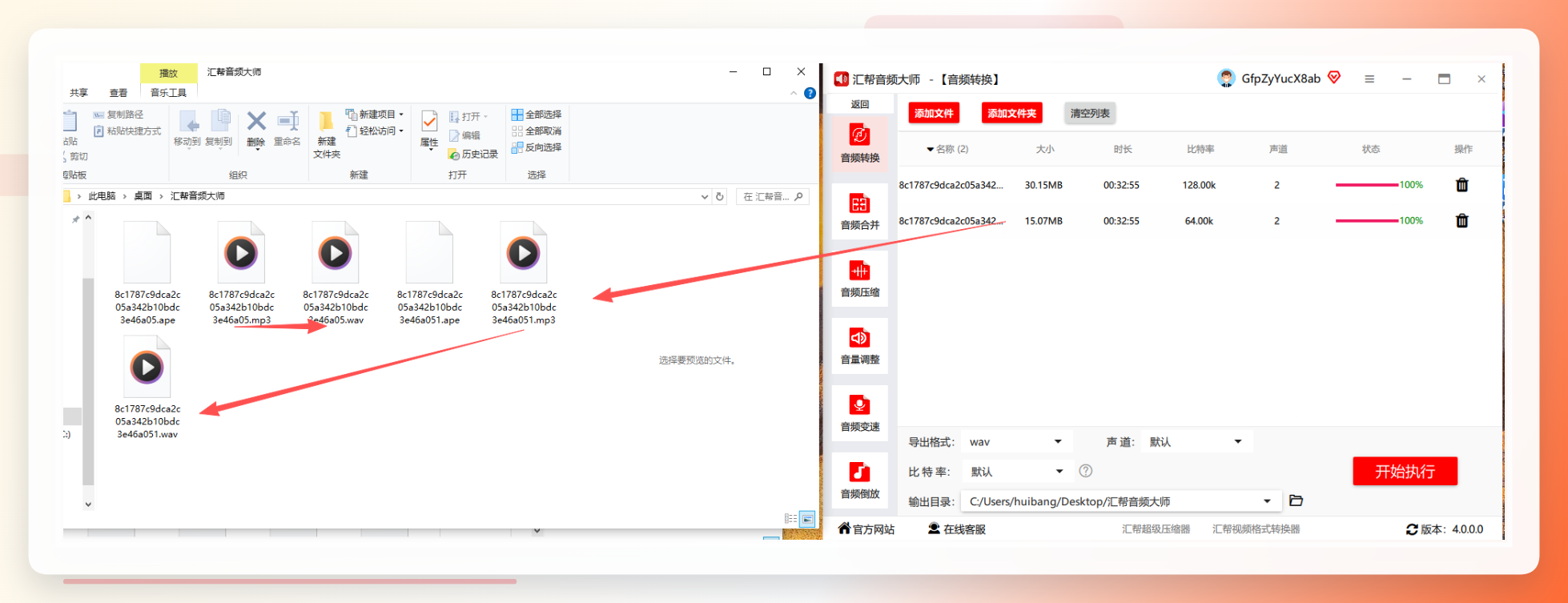
Task: Open the 查看 ribbon tab
Action: pos(119,93)
